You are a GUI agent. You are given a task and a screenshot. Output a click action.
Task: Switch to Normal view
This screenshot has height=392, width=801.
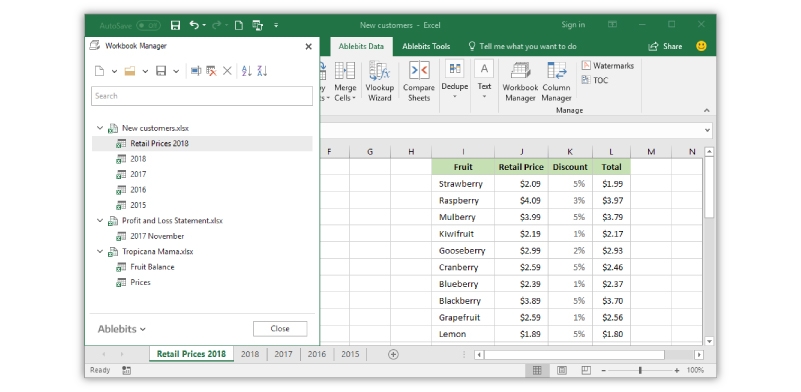(537, 371)
